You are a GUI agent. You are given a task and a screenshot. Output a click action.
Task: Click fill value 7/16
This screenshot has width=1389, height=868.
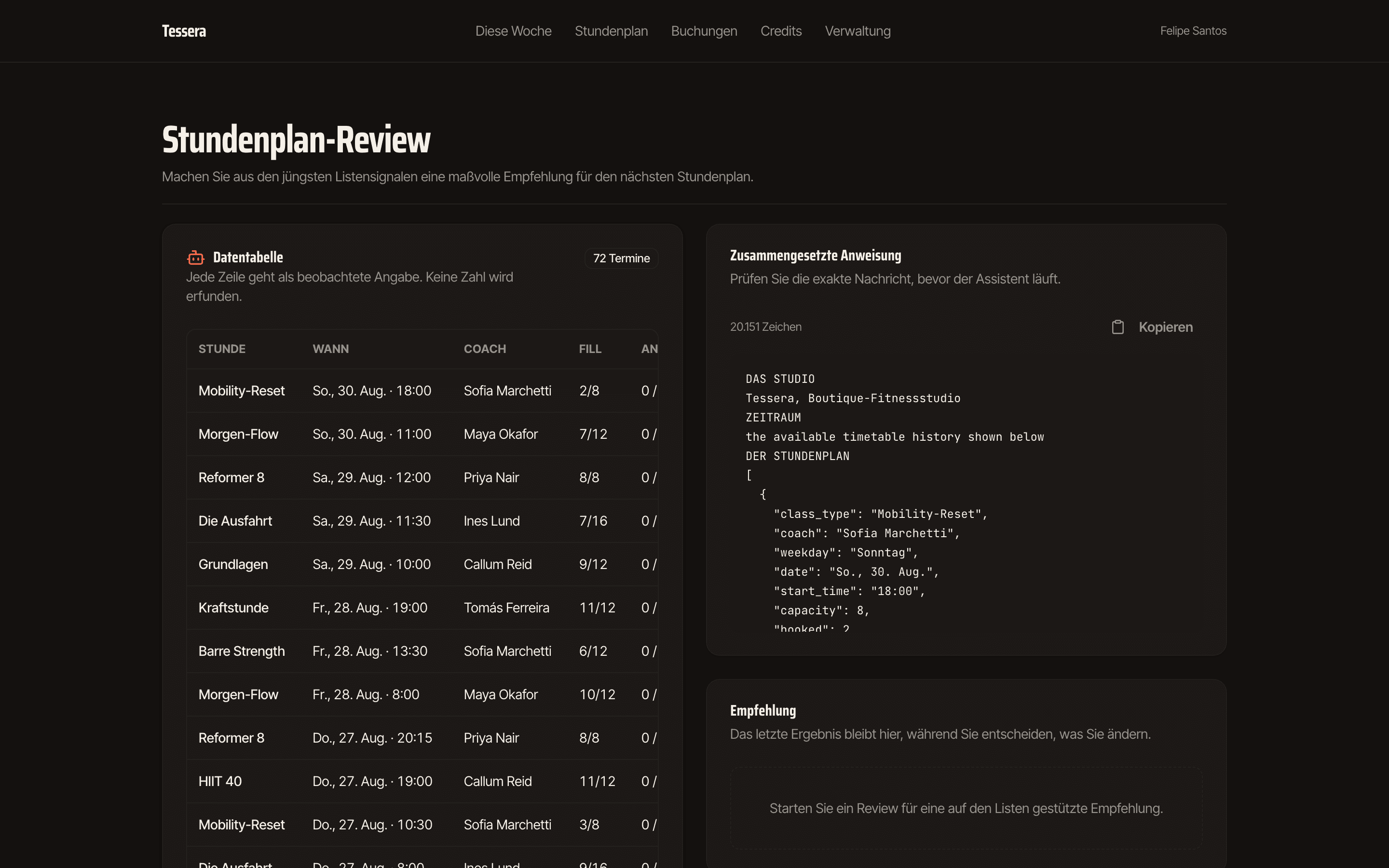(x=593, y=521)
